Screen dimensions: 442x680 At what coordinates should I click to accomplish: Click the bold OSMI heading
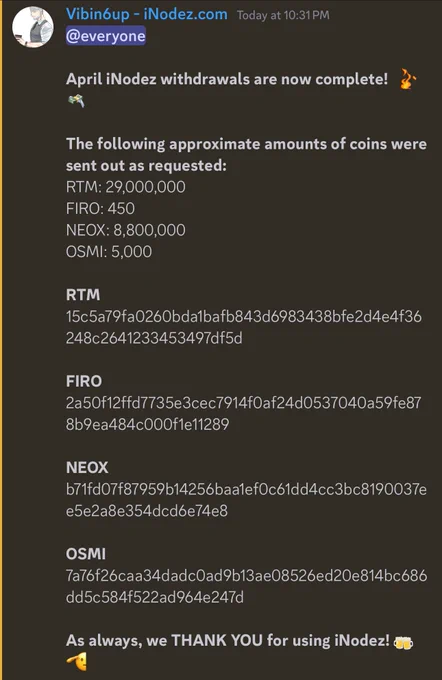click(86, 554)
